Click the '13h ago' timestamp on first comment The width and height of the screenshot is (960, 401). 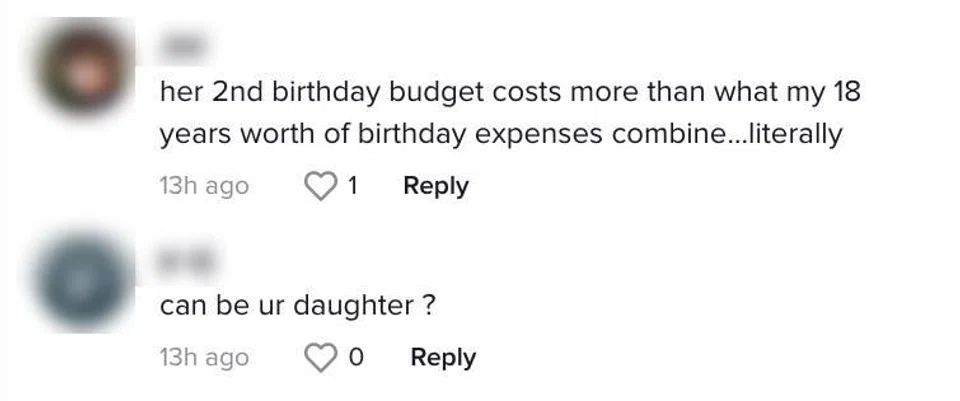(x=204, y=186)
